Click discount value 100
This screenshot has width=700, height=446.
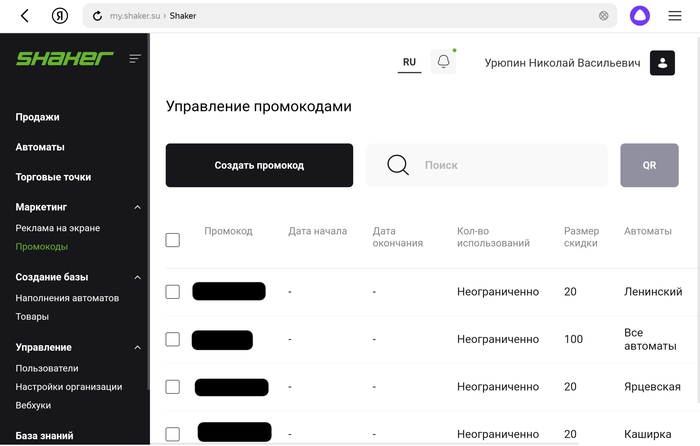coord(573,339)
